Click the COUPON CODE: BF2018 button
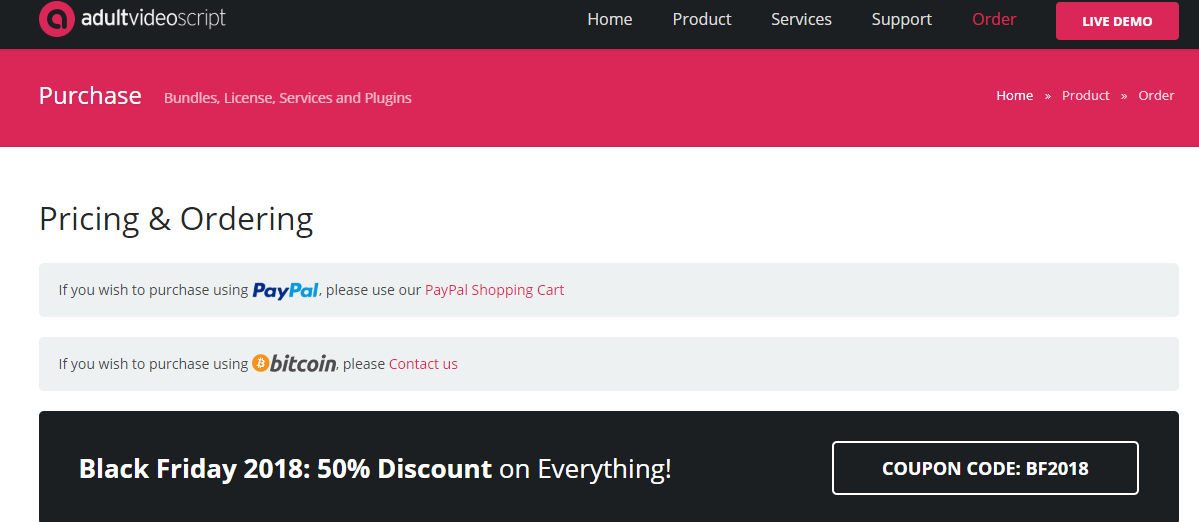The image size is (1199, 522). pos(984,468)
